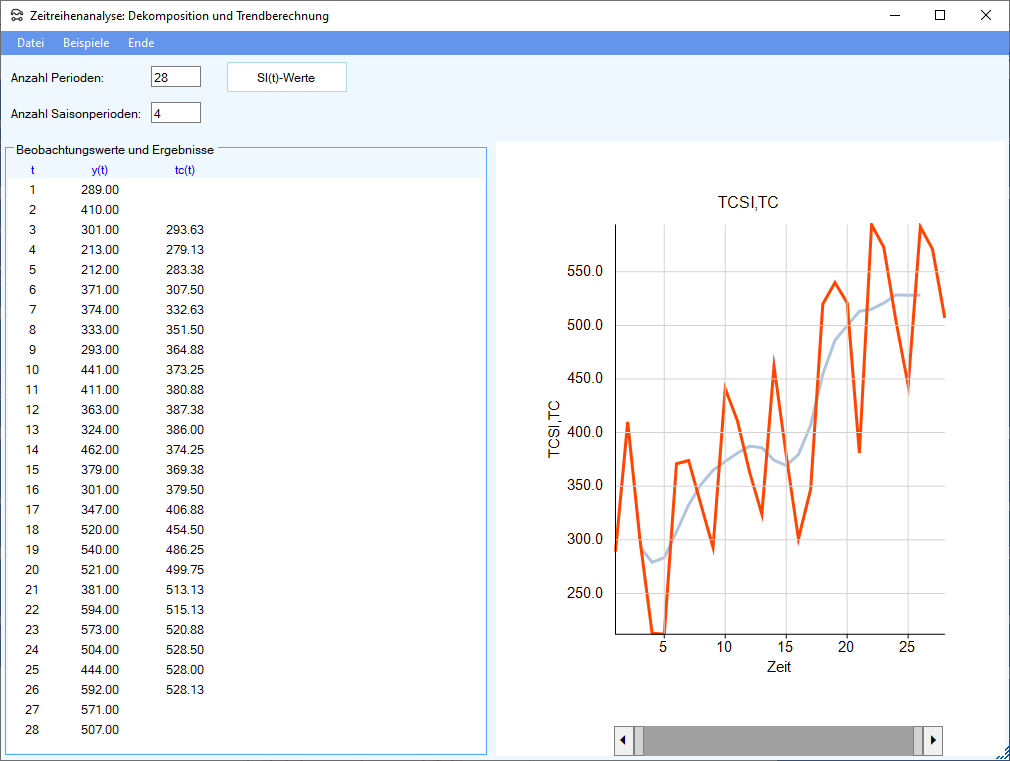
Task: Select the row with tc(t) value 293.63
Action: [185, 230]
